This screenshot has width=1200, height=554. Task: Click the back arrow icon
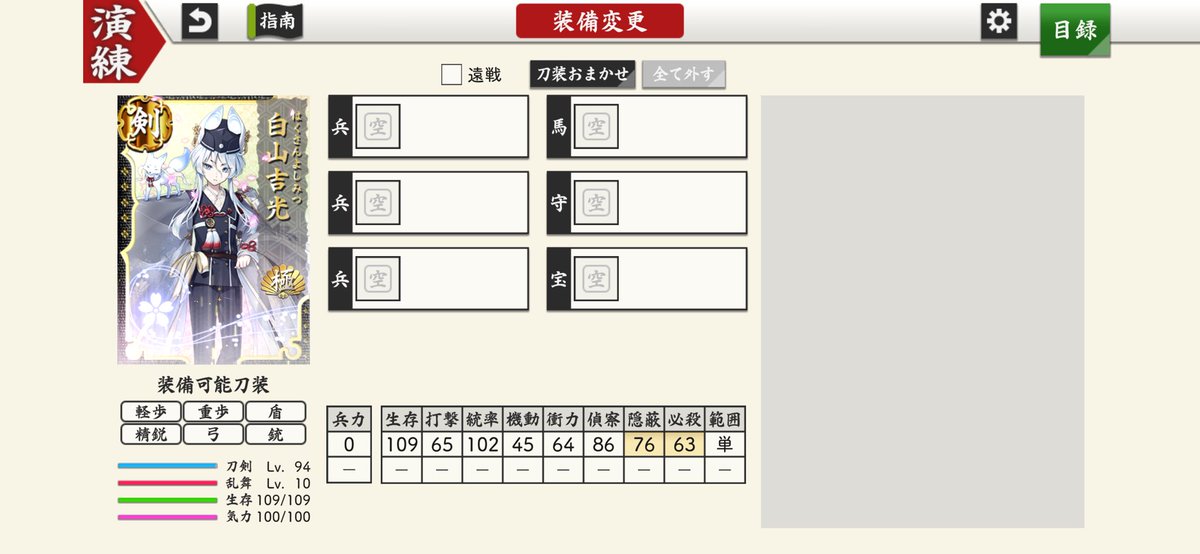pos(199,22)
